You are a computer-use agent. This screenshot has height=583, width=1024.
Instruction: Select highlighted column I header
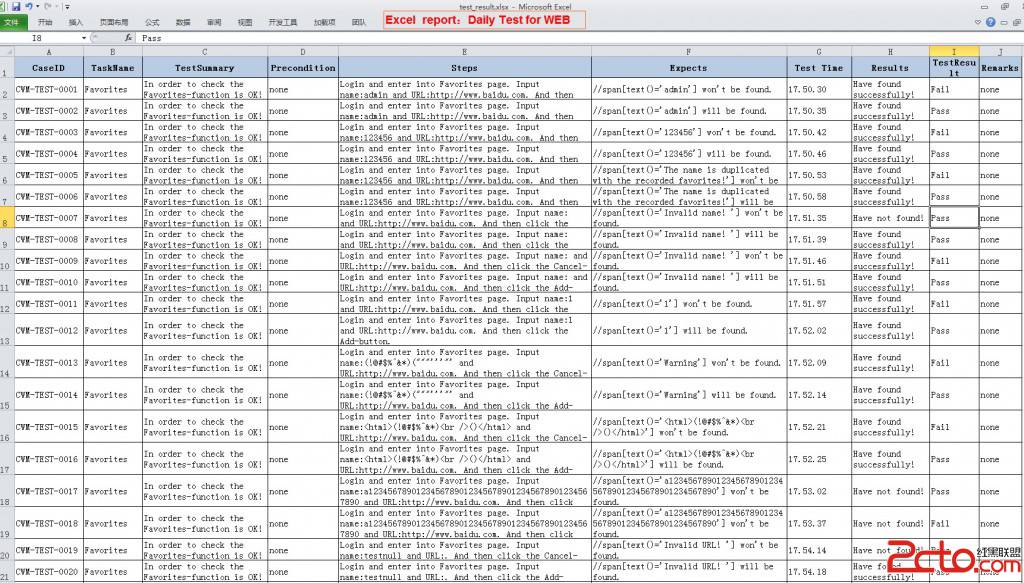tap(953, 51)
